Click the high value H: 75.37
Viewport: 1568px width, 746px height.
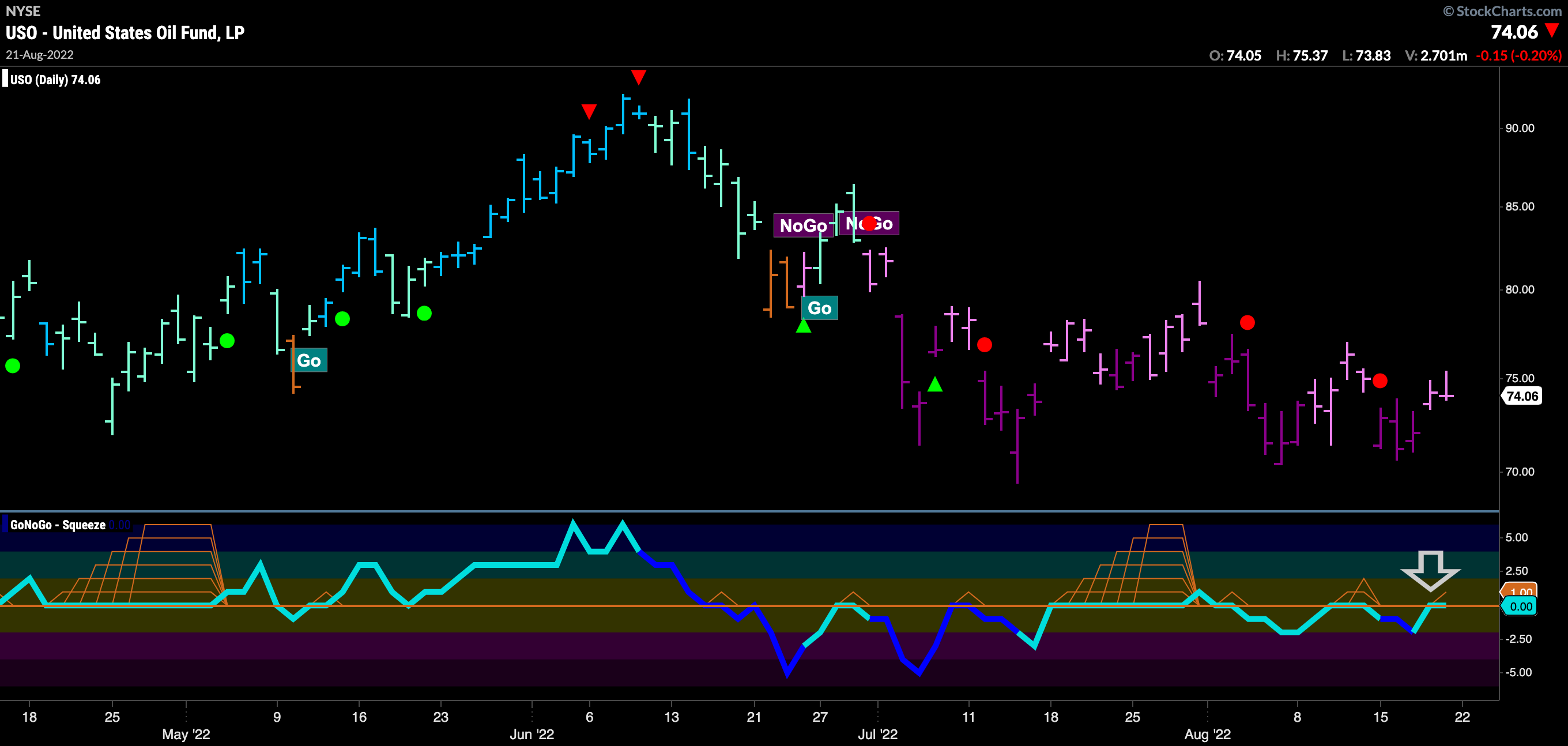[x=1302, y=55]
